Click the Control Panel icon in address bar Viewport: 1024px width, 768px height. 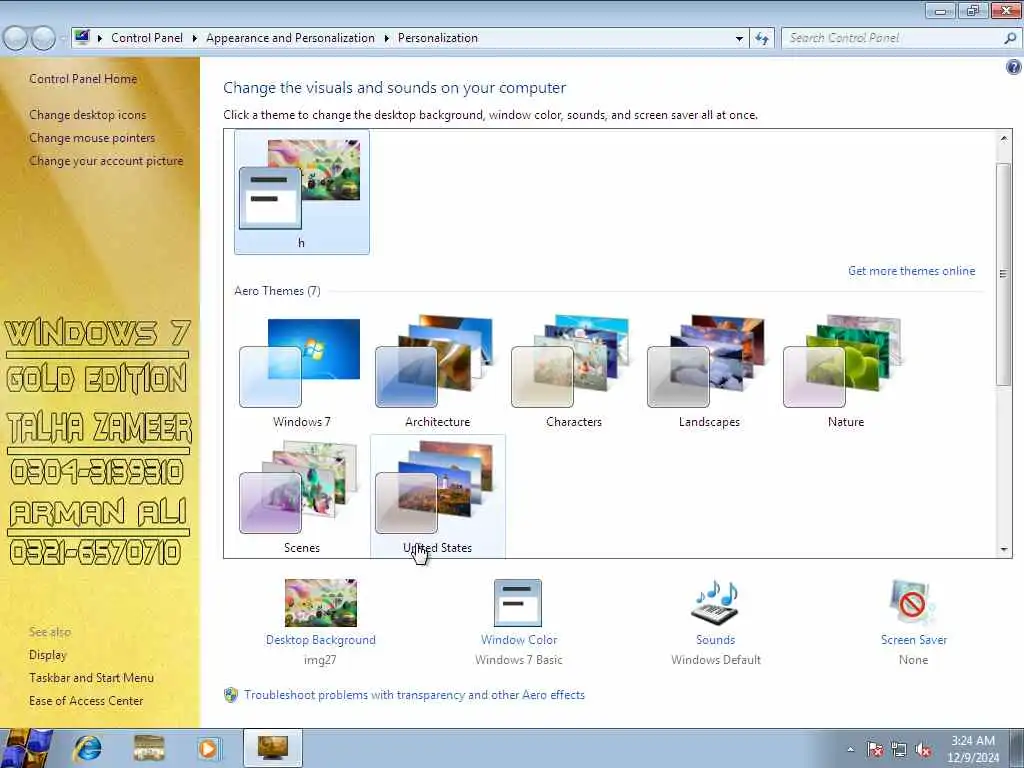tap(82, 37)
